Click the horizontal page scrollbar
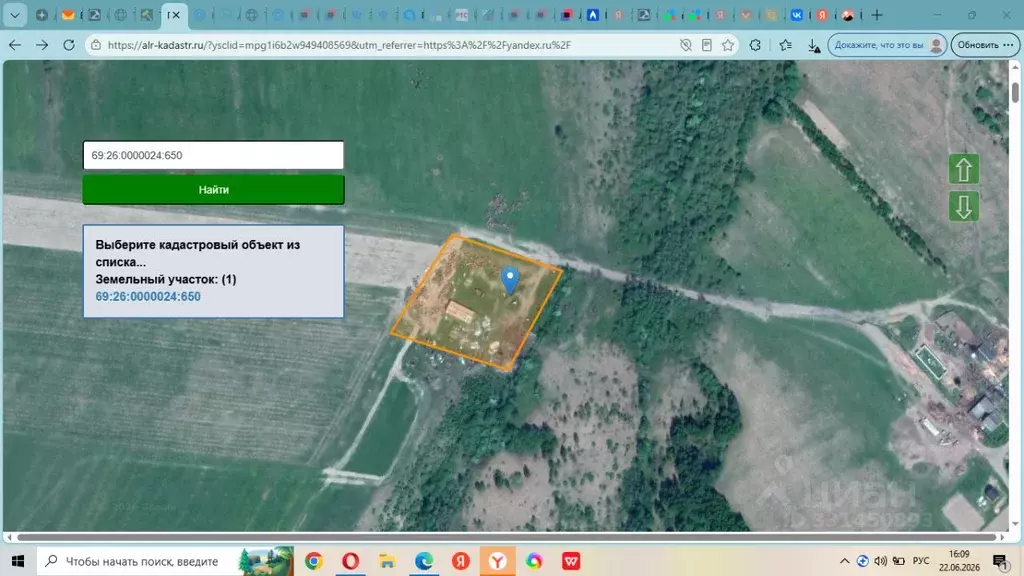Screen dimensions: 1024x576 point(507,537)
